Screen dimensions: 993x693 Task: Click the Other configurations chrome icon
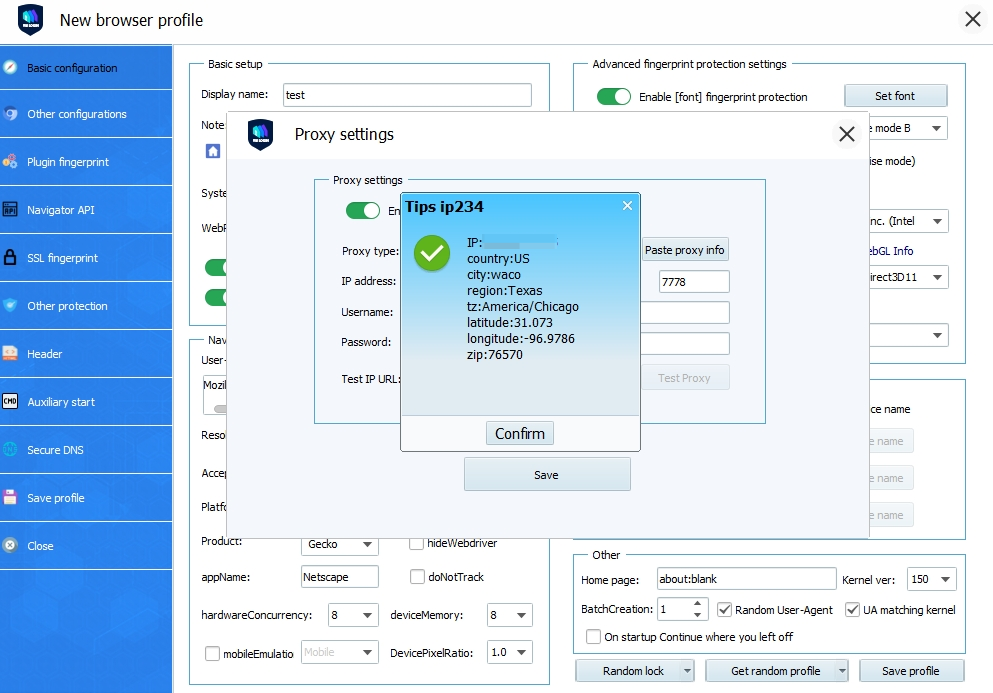click(9, 114)
